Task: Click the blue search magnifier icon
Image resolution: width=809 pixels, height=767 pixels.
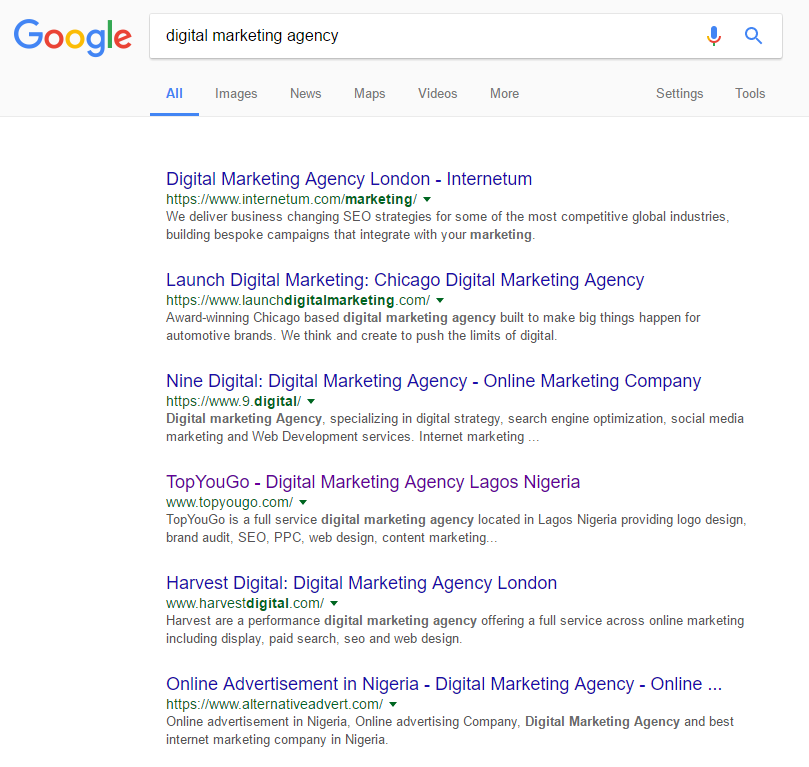Action: (753, 36)
